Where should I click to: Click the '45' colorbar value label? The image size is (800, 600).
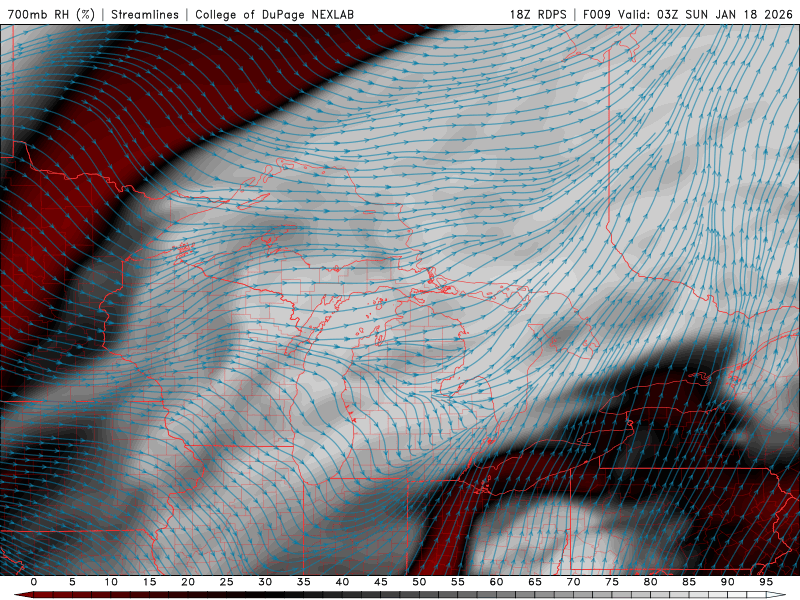pyautogui.click(x=381, y=582)
